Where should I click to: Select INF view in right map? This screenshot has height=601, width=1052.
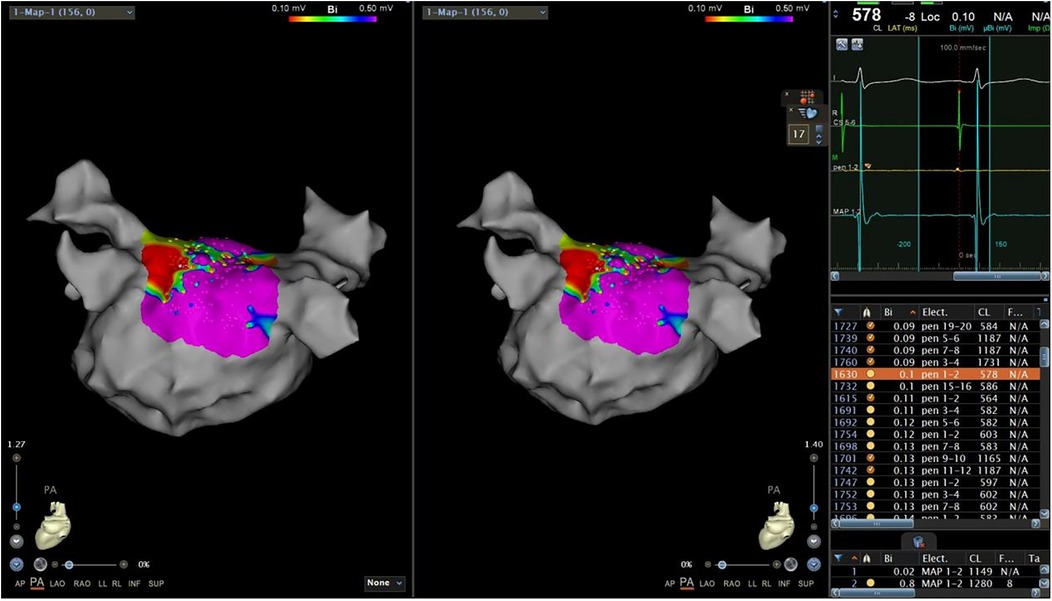(x=786, y=584)
